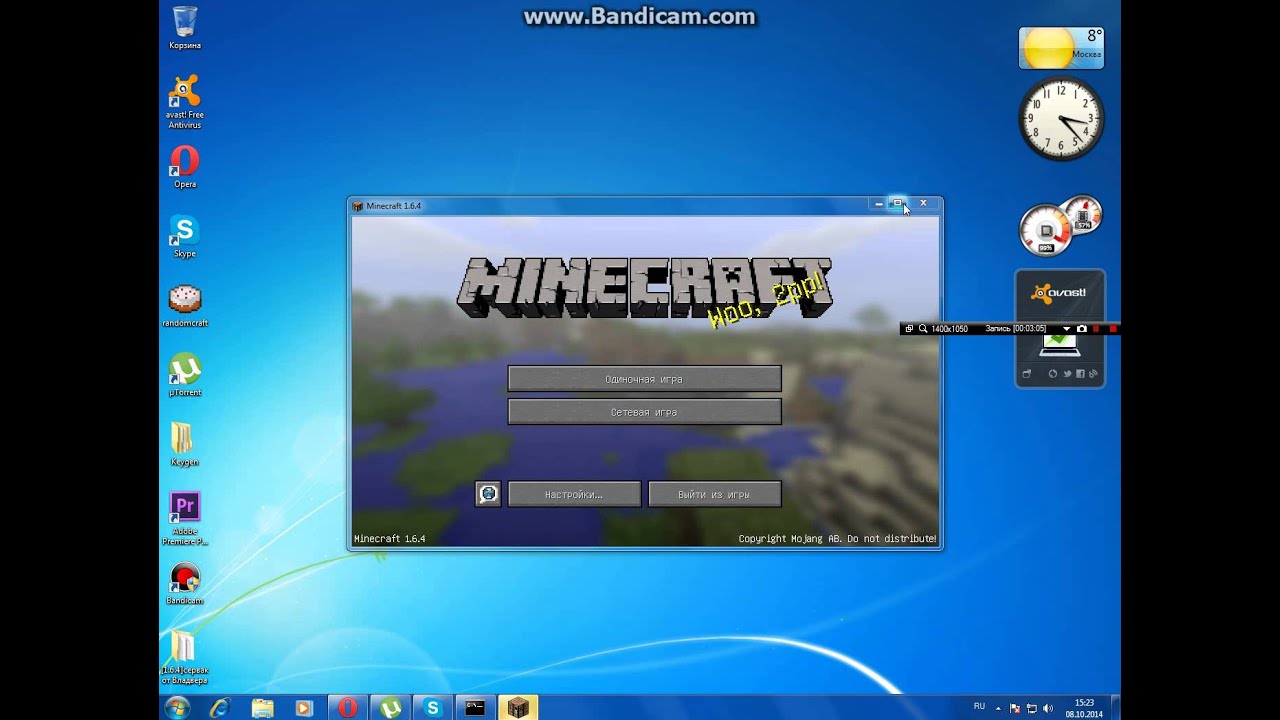Select the 1.6.4 сервак от Владера folder
The image size is (1280, 720).
185,658
